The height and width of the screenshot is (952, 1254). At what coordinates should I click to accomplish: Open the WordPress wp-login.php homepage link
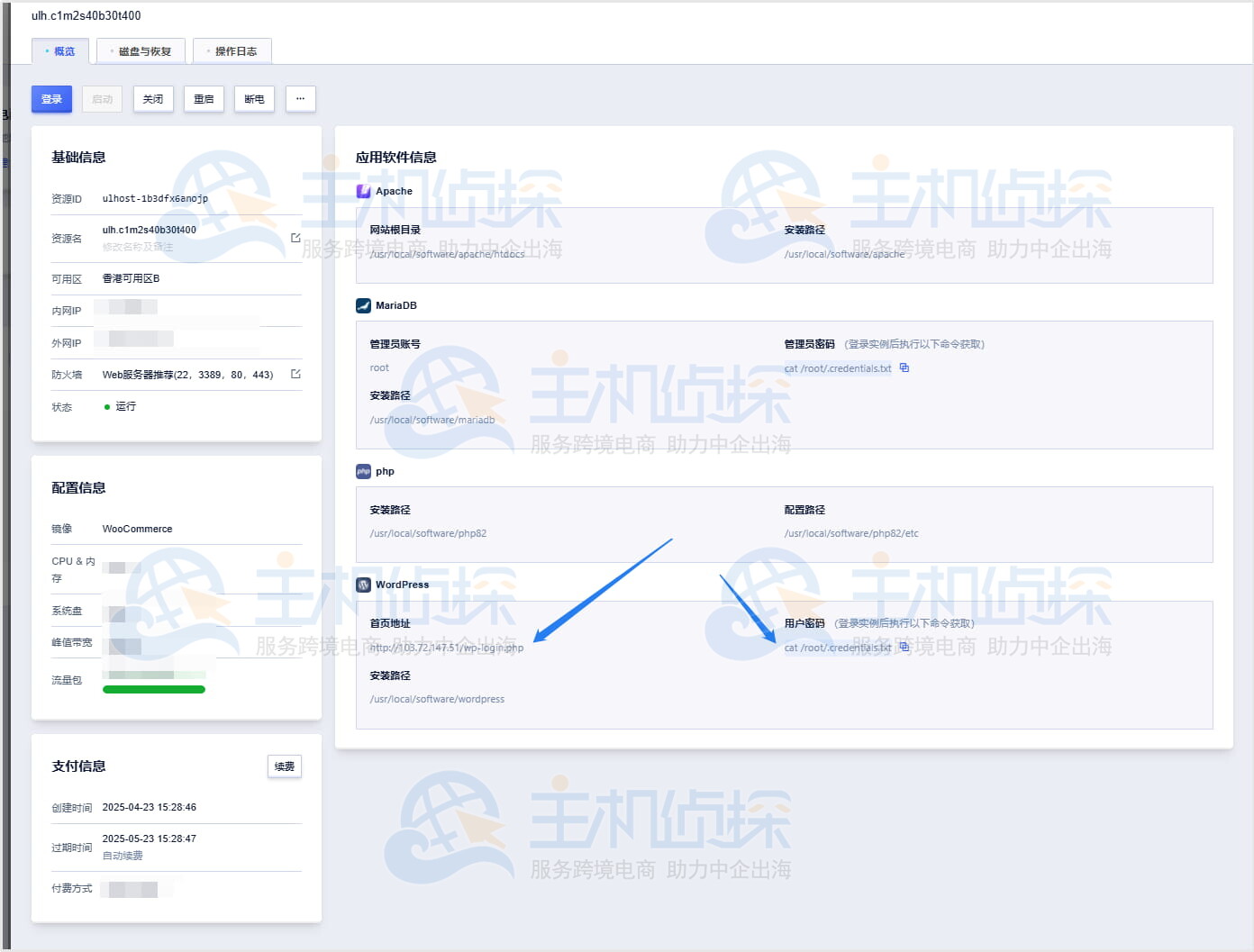pyautogui.click(x=447, y=648)
